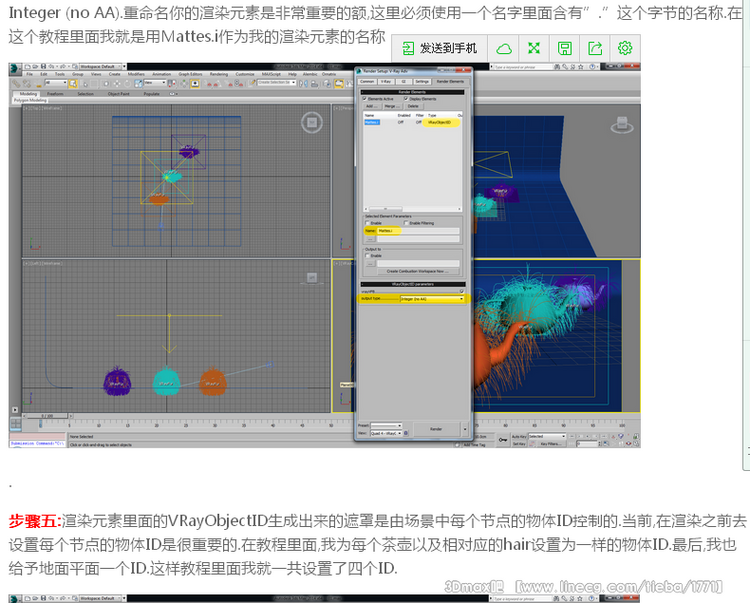Click the Name field containing Mattes.i

[x=418, y=231]
